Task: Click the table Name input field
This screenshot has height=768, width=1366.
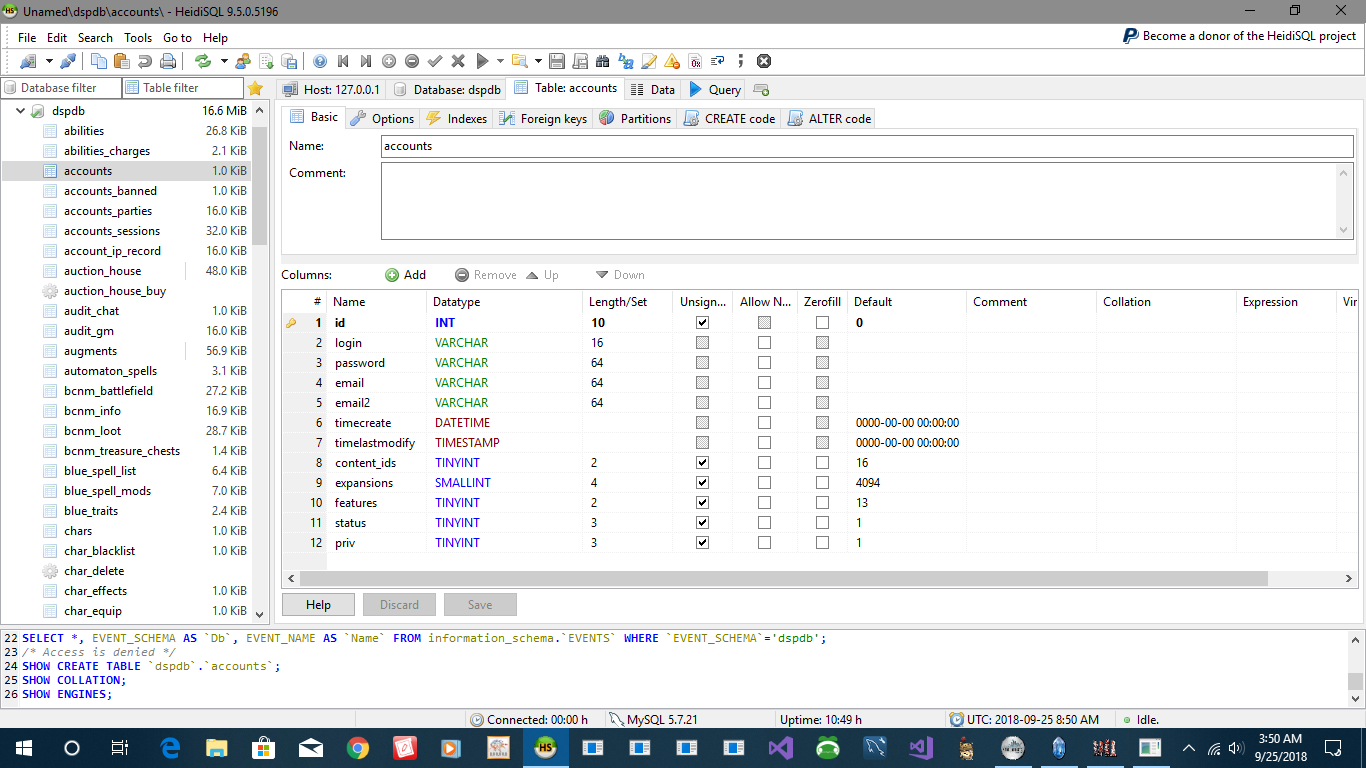Action: click(x=866, y=146)
